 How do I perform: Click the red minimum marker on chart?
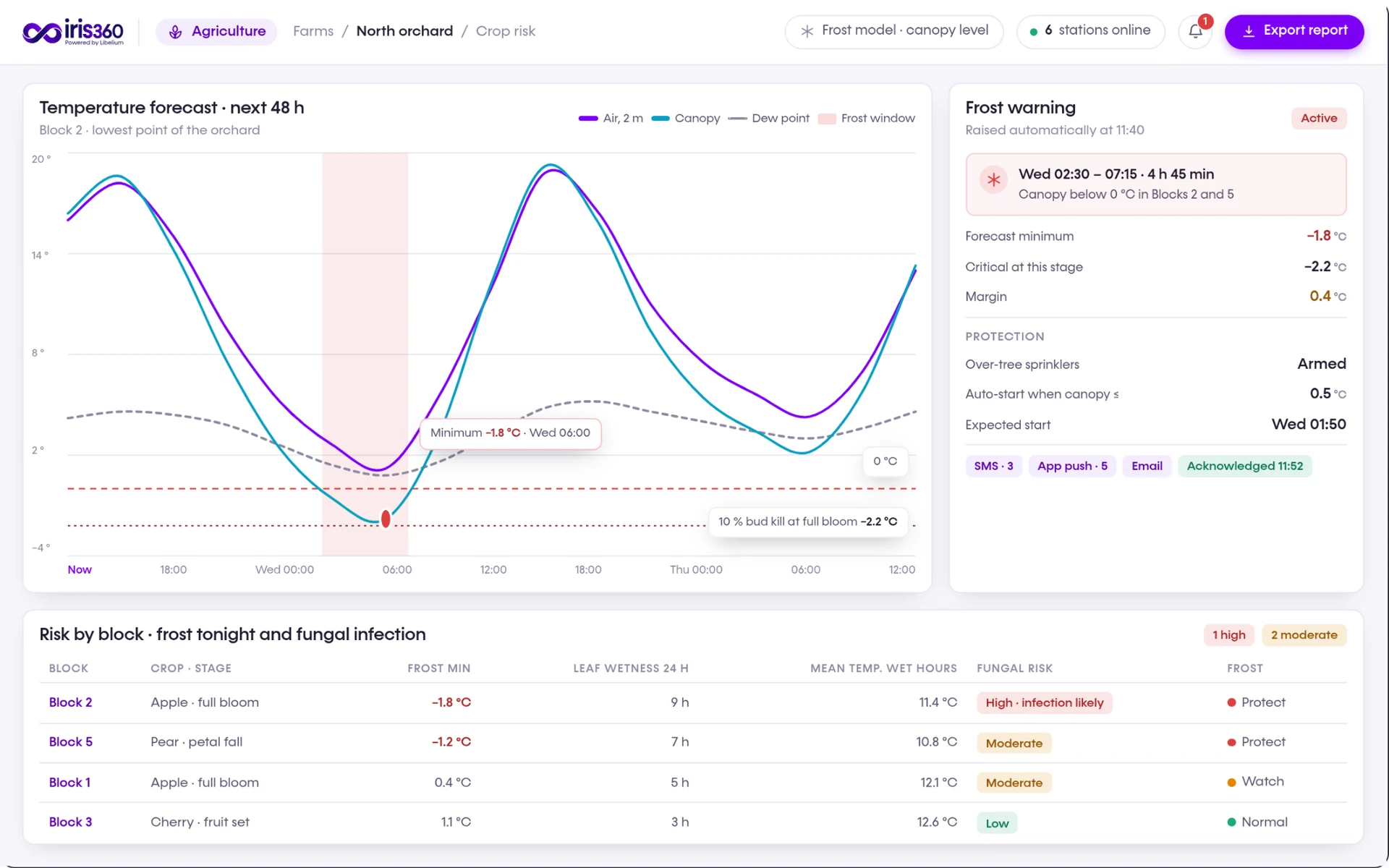[386, 519]
